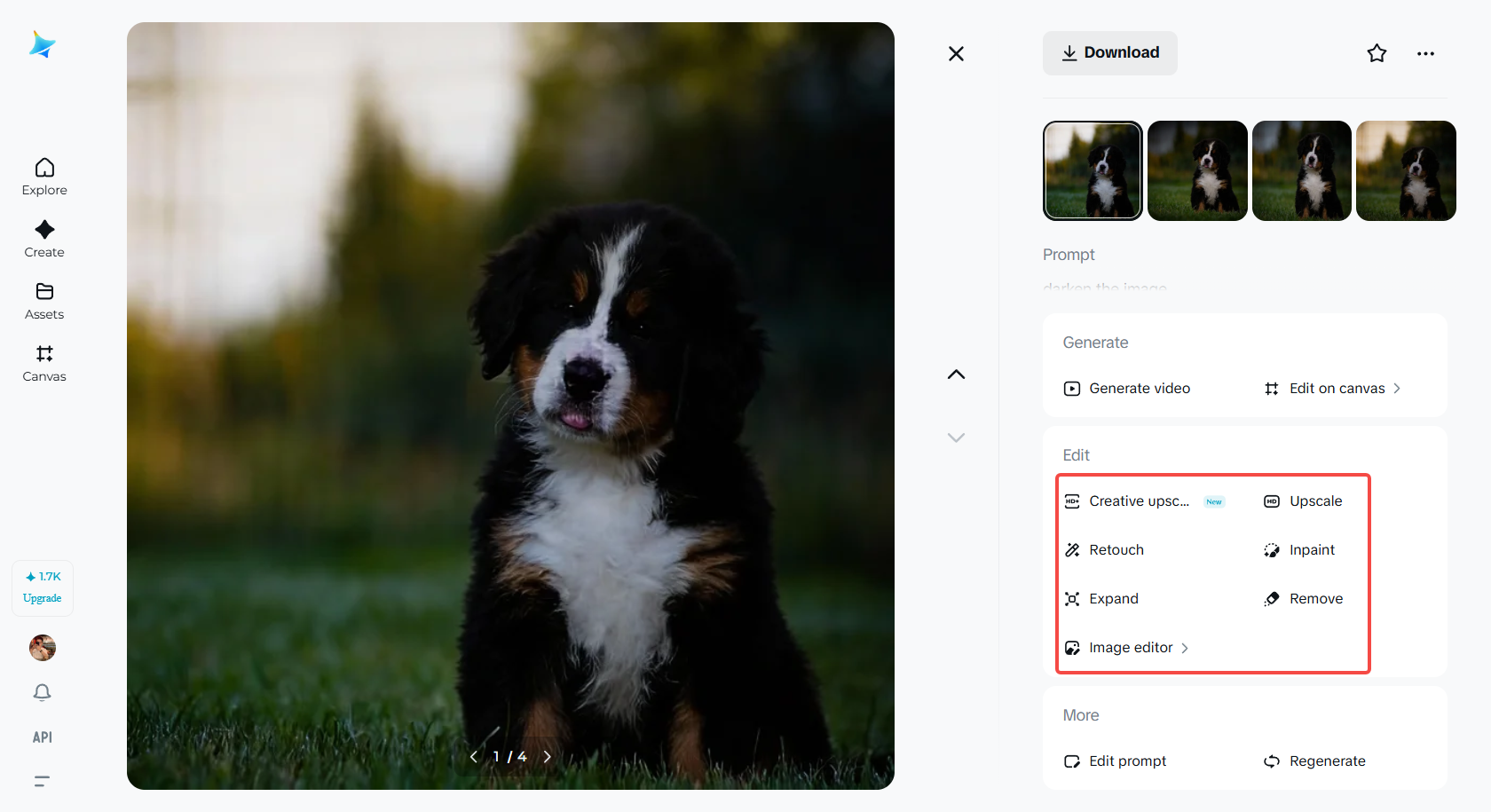
Task: Open notifications via the bell
Action: (42, 692)
